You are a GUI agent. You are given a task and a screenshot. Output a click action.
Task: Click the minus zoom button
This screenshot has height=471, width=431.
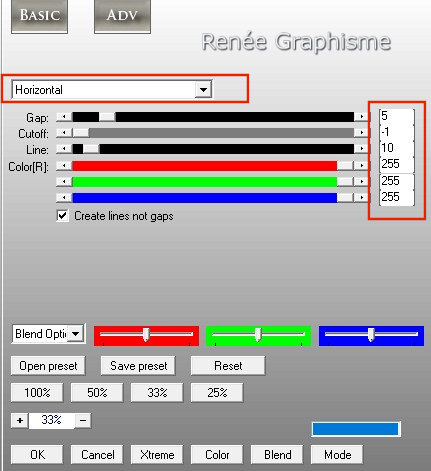point(83,421)
